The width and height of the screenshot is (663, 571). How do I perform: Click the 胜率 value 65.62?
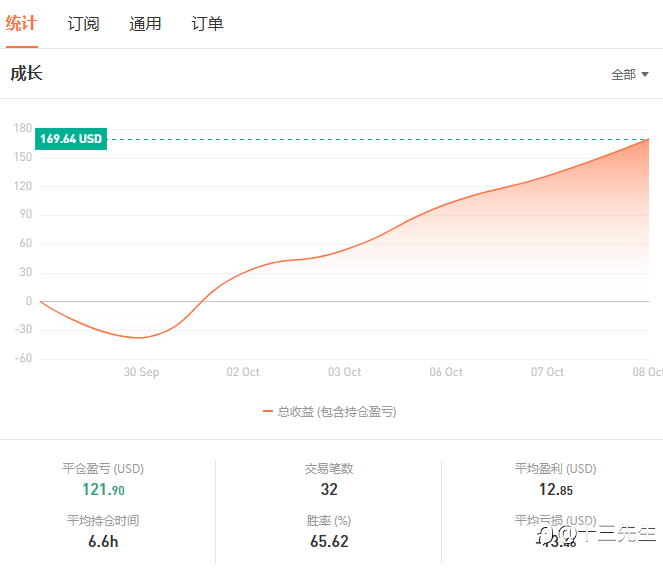tap(329, 542)
